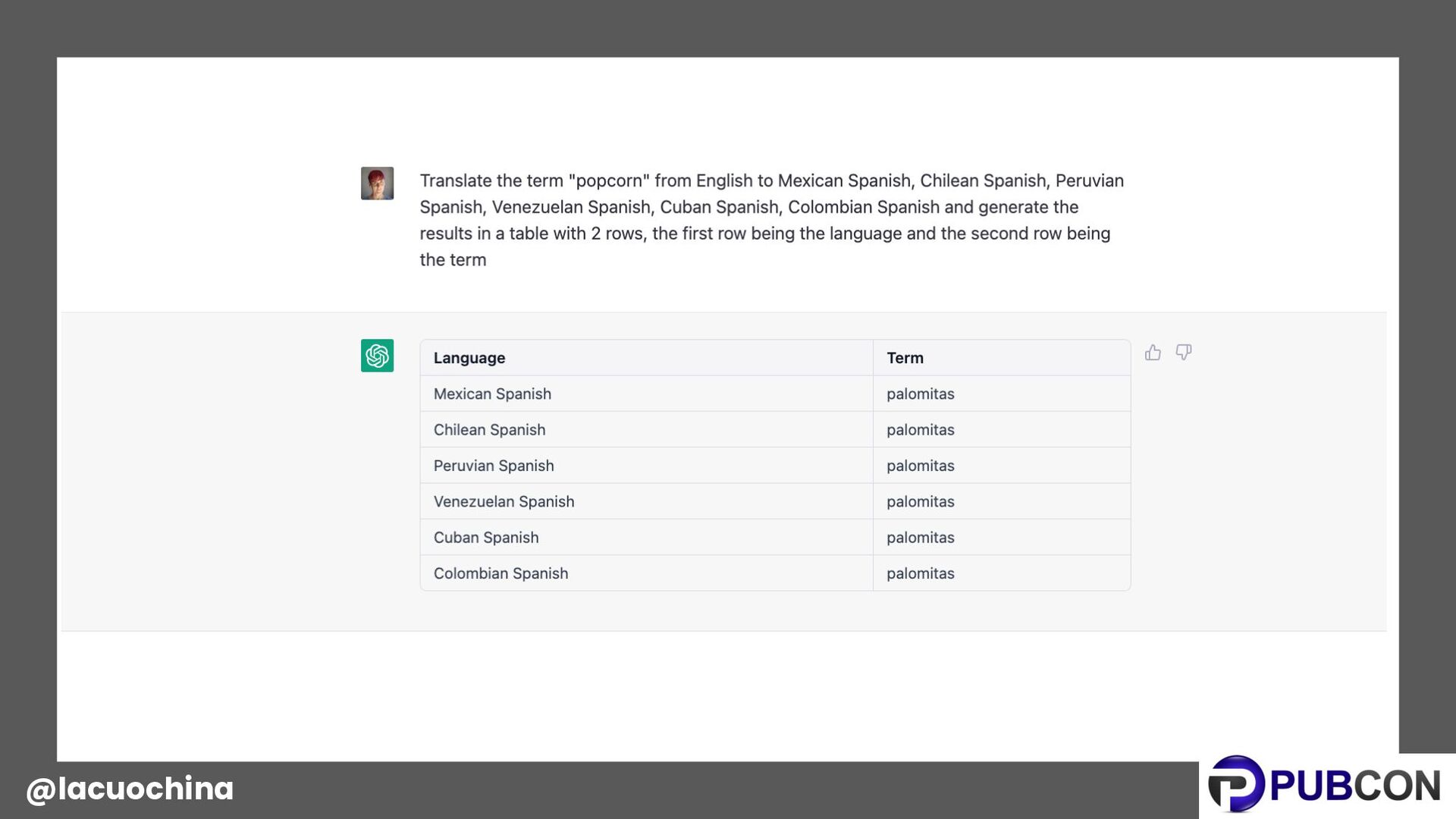Click the user profile avatar
The image size is (1456, 819).
point(377,184)
